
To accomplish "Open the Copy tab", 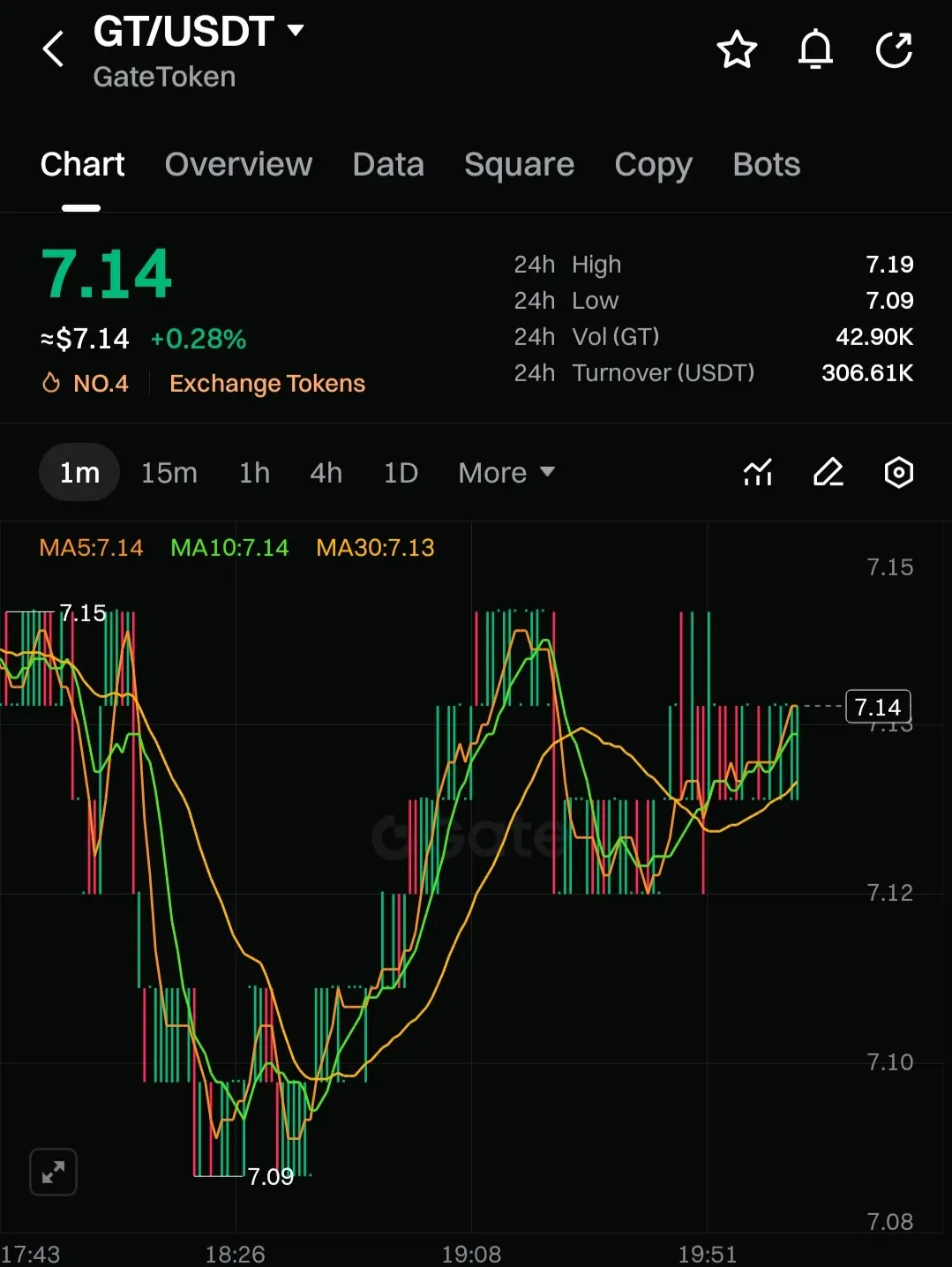I will point(653,164).
